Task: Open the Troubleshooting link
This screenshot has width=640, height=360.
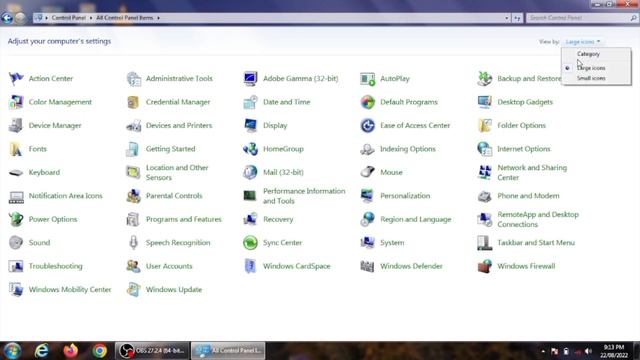Action: pos(56,266)
